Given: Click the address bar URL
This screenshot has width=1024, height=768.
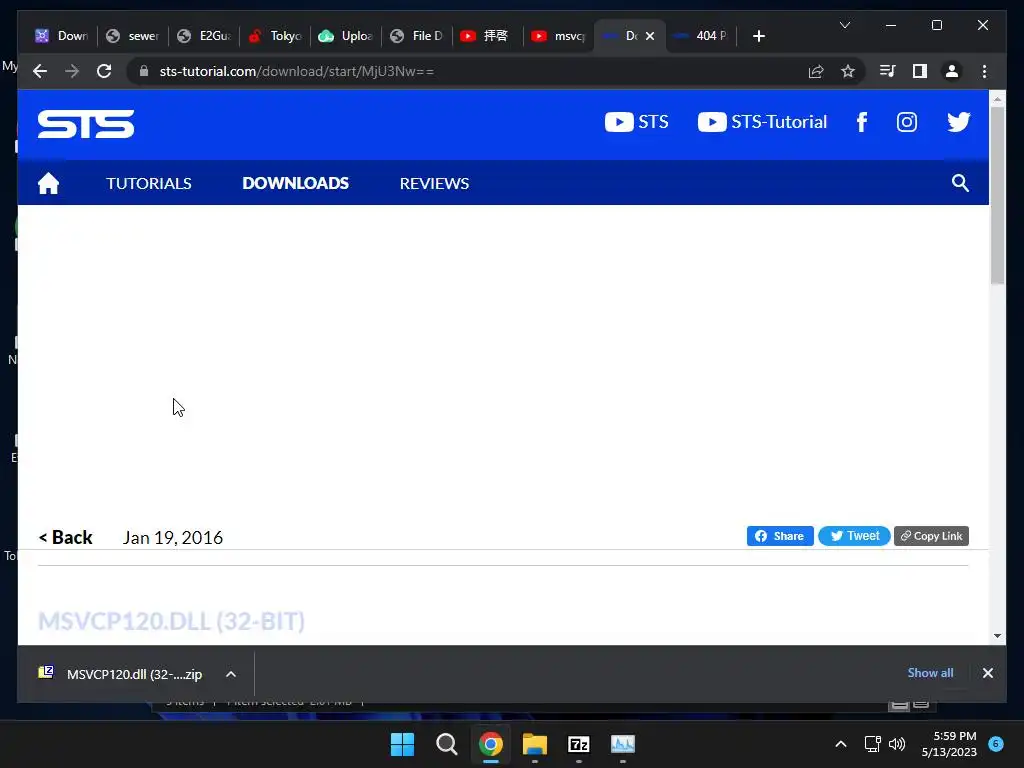Looking at the screenshot, I should pos(296,71).
